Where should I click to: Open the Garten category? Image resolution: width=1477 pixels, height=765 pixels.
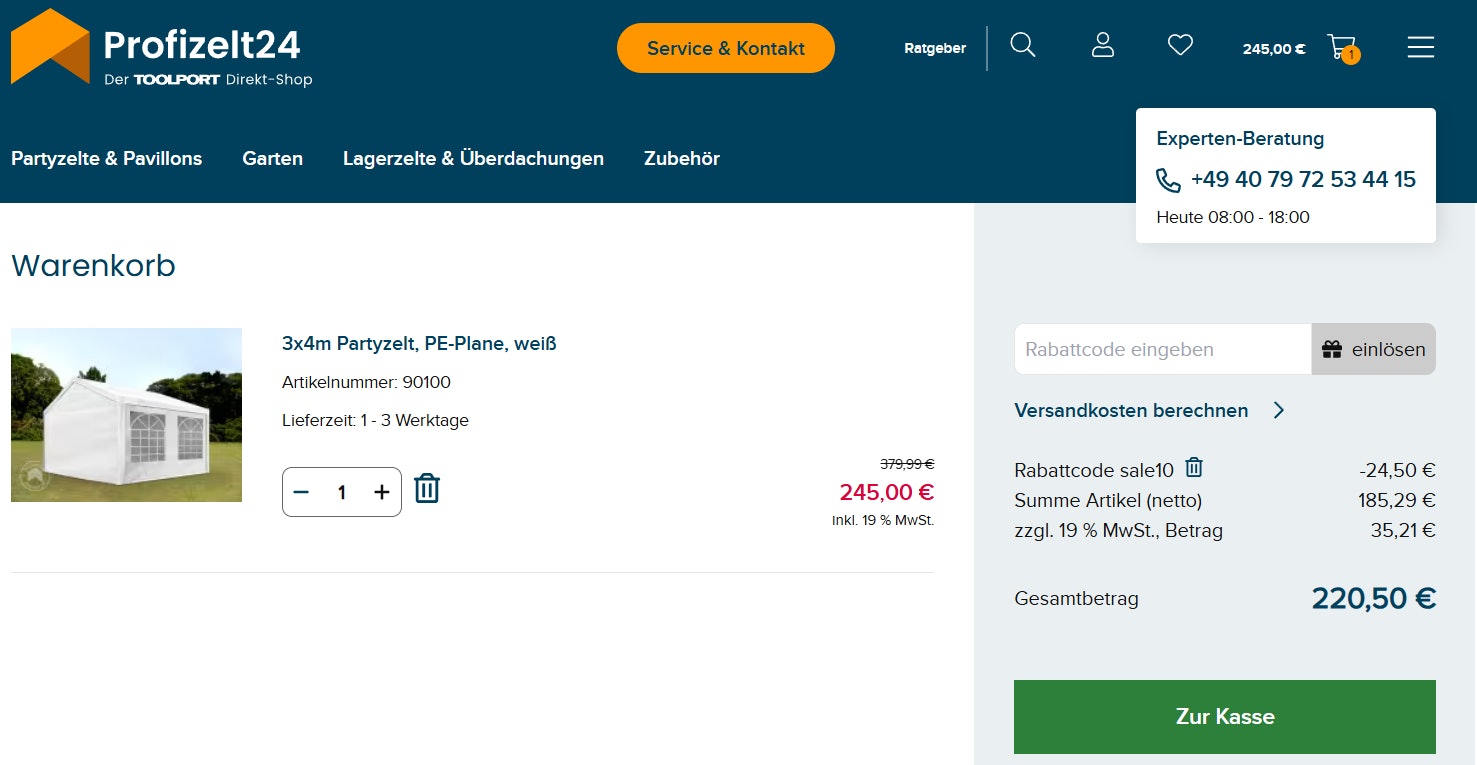272,158
